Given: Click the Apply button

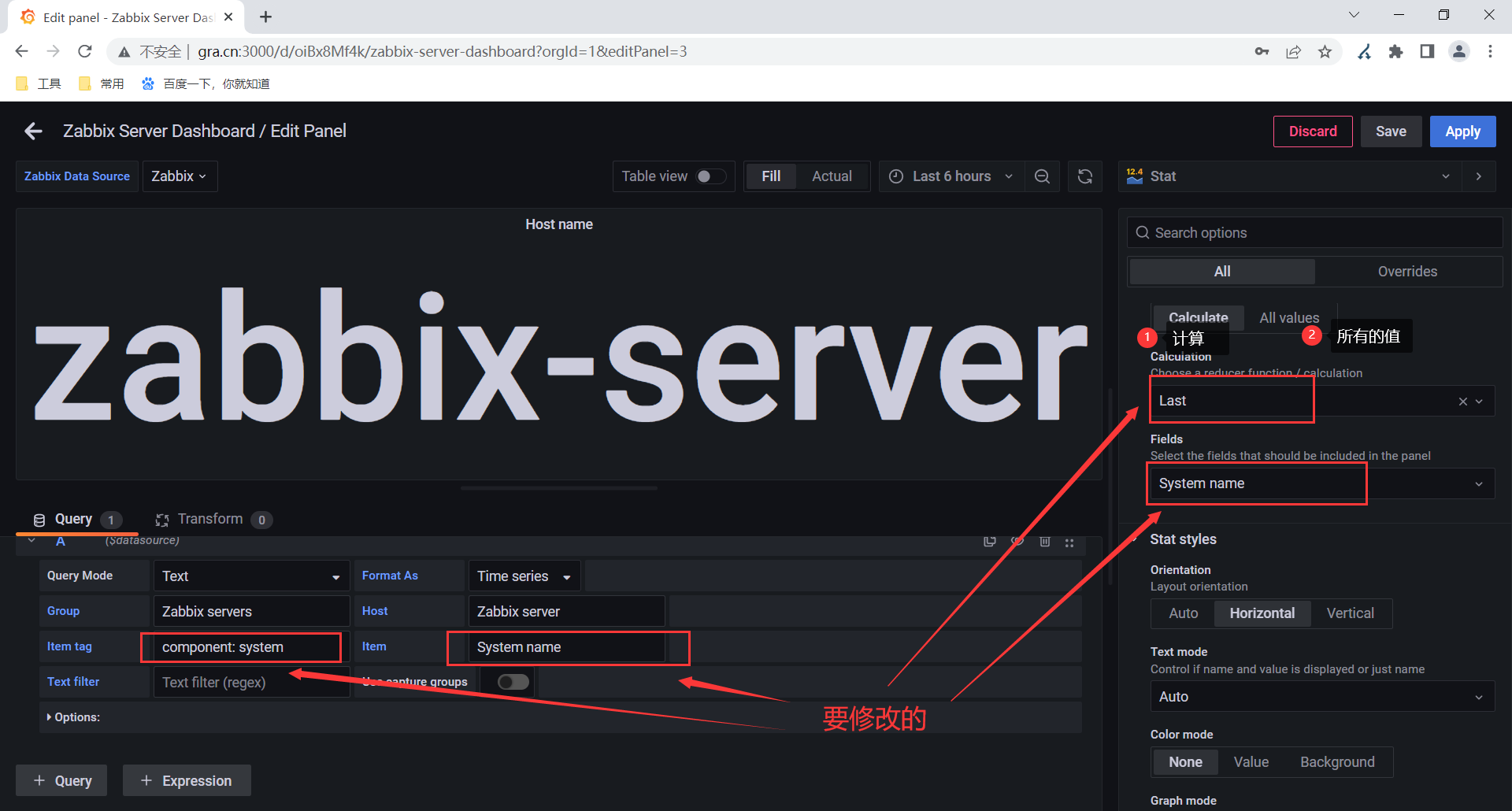Looking at the screenshot, I should point(1462,131).
